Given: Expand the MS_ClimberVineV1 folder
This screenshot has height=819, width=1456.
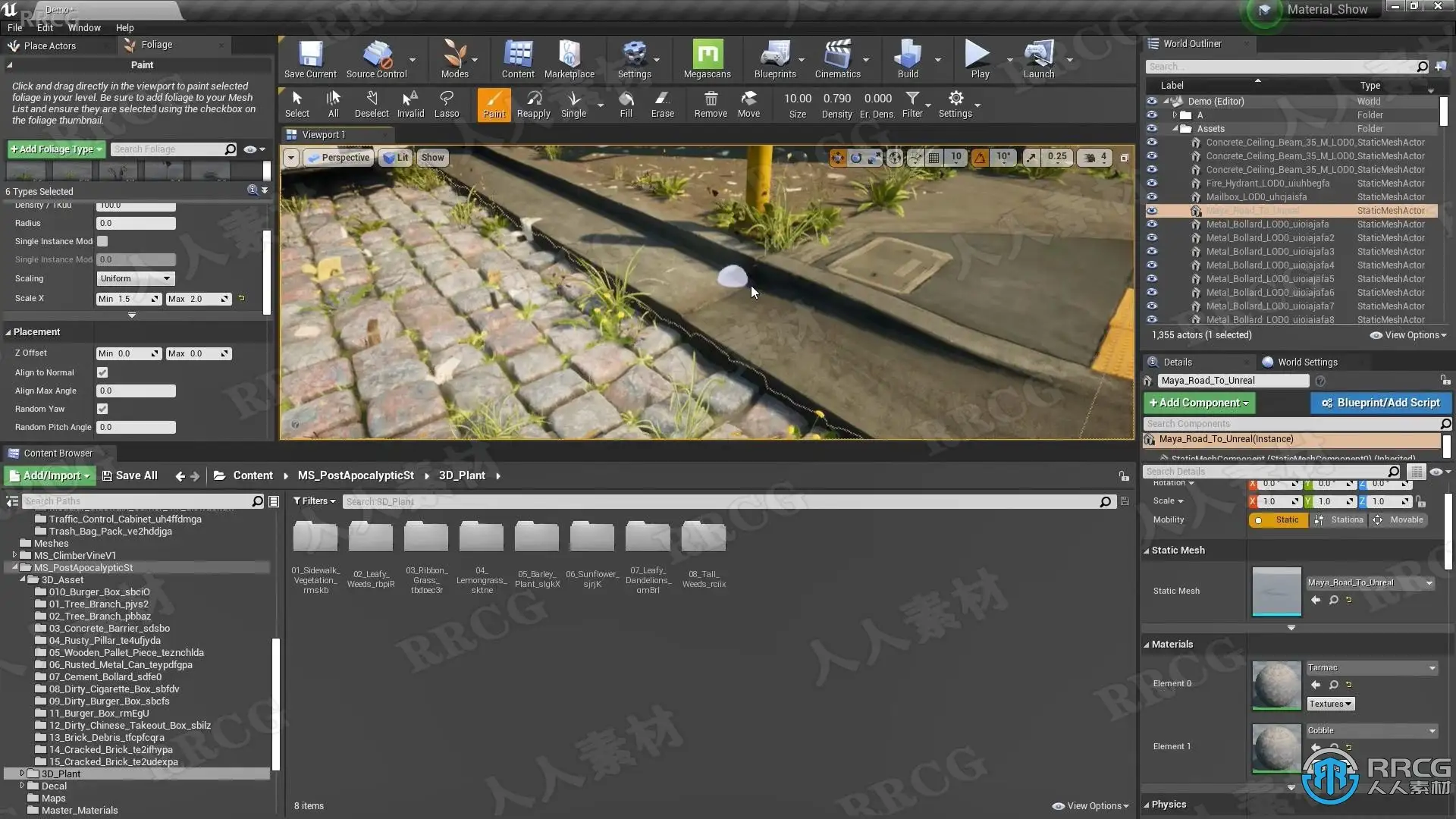Looking at the screenshot, I should (14, 555).
